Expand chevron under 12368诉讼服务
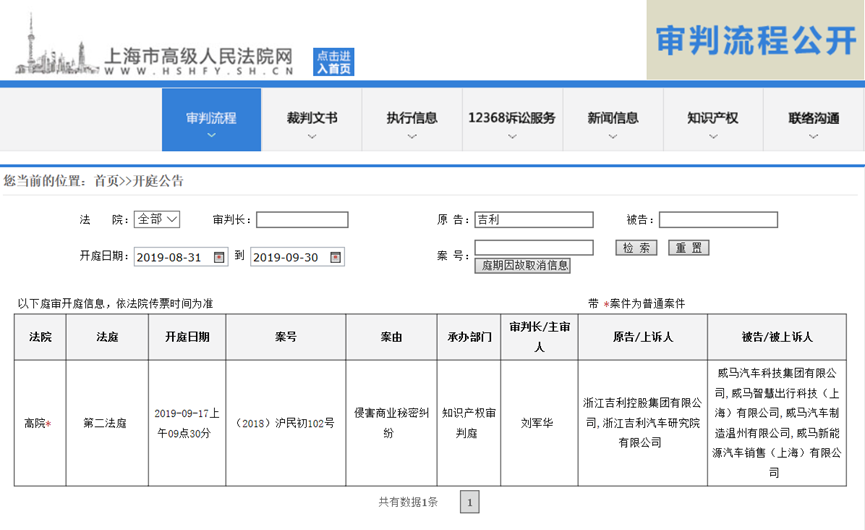The height and width of the screenshot is (530, 865). point(512,136)
